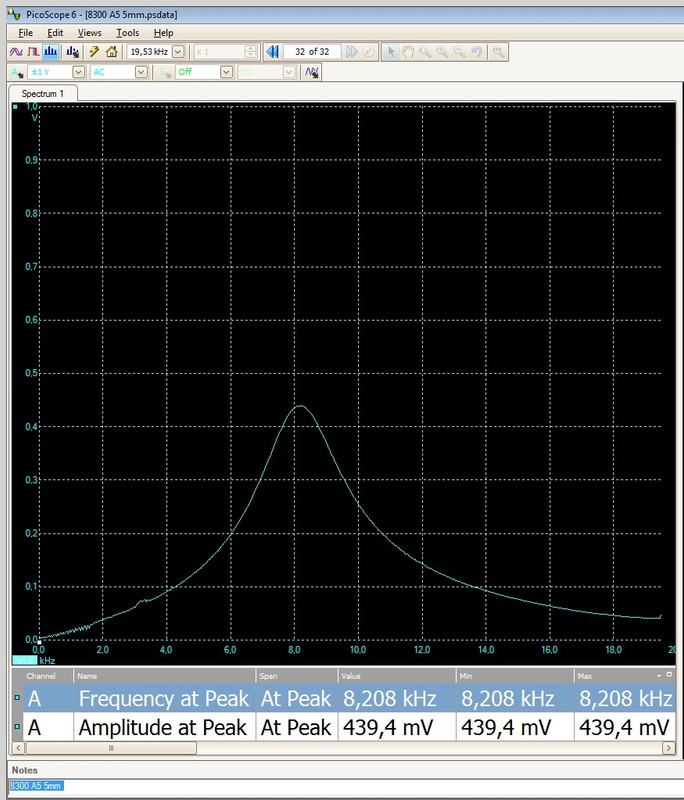This screenshot has height=800, width=684.
Task: Select the zoom window magnifier tool
Action: pyautogui.click(x=424, y=52)
